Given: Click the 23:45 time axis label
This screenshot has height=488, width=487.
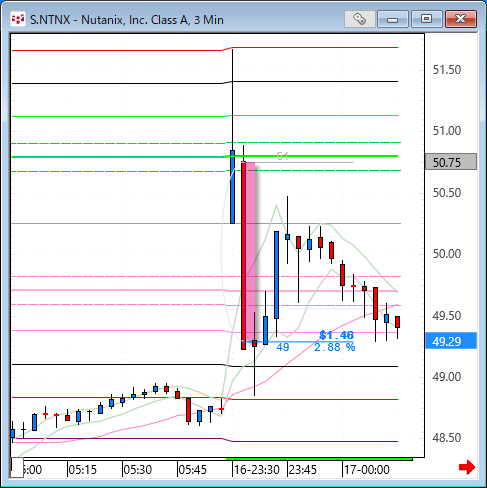Looking at the screenshot, I should (x=303, y=470).
